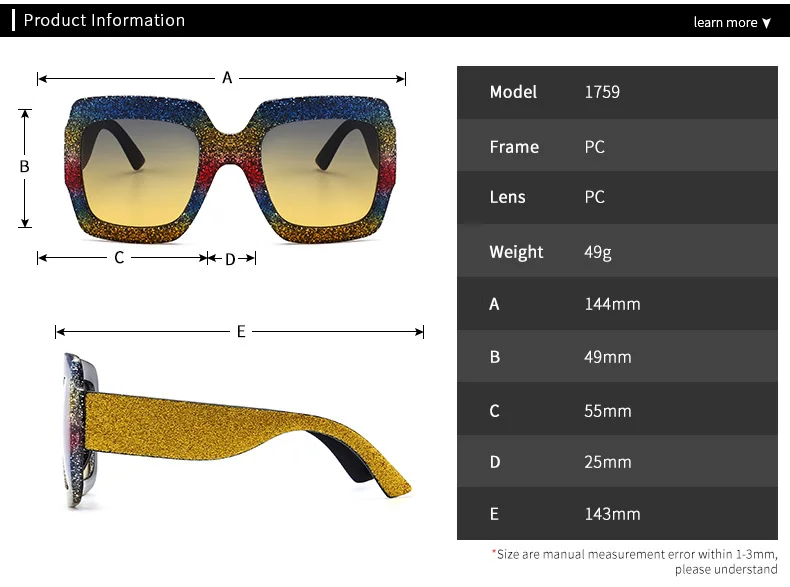Select model value 1759
The height and width of the screenshot is (587, 790).
602,92
